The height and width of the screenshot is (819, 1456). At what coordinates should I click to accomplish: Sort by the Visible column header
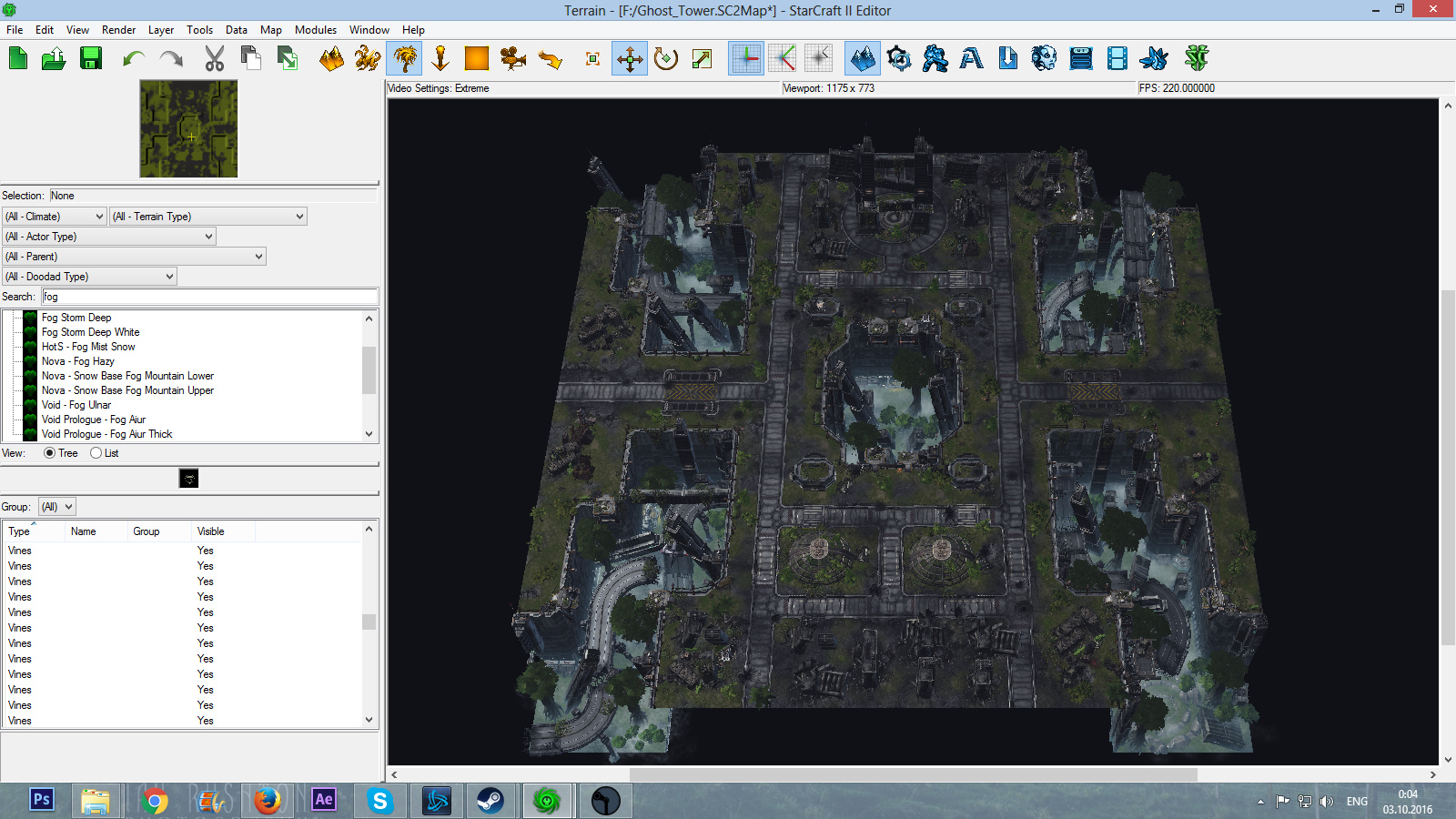223,531
